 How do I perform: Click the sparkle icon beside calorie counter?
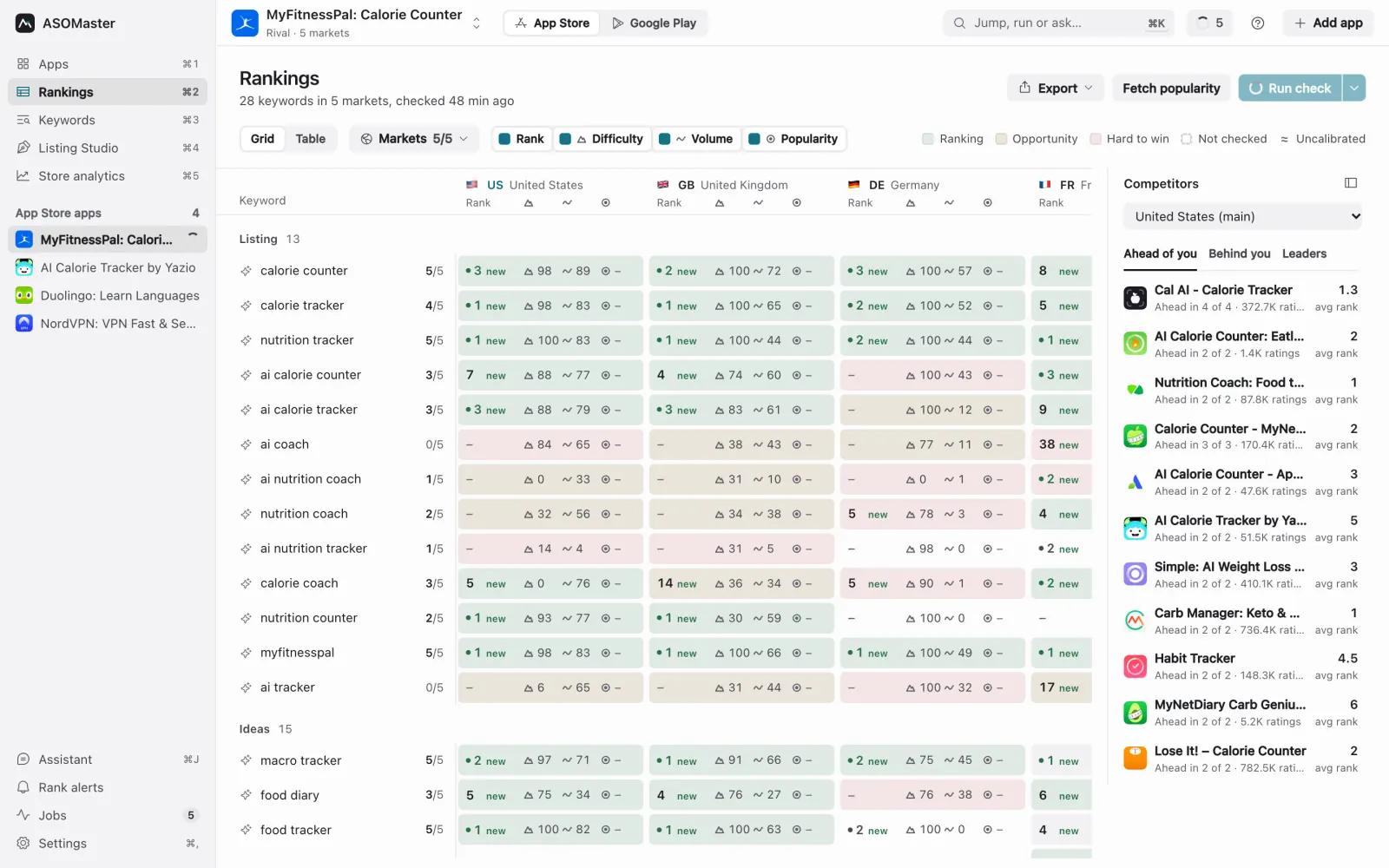point(247,272)
